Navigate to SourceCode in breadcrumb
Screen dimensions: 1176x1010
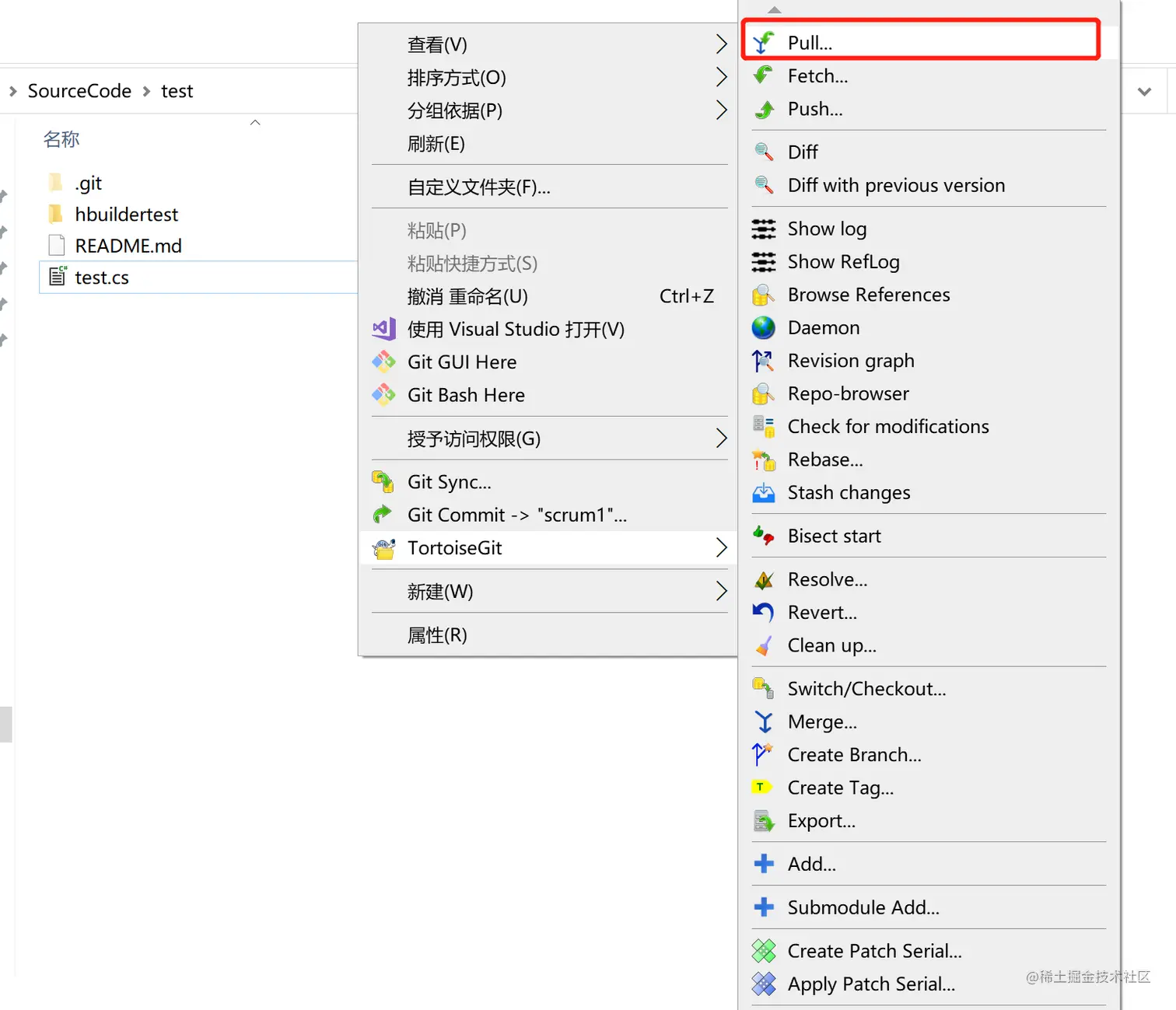click(79, 91)
